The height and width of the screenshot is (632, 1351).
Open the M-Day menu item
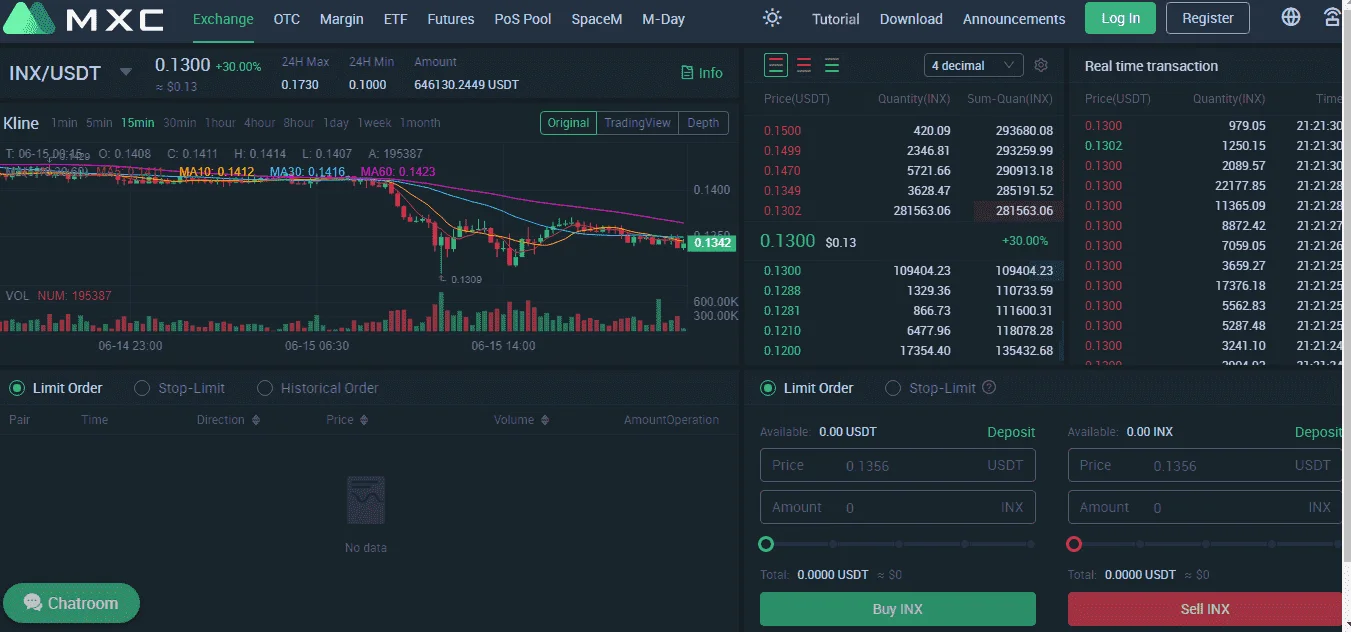[x=664, y=19]
